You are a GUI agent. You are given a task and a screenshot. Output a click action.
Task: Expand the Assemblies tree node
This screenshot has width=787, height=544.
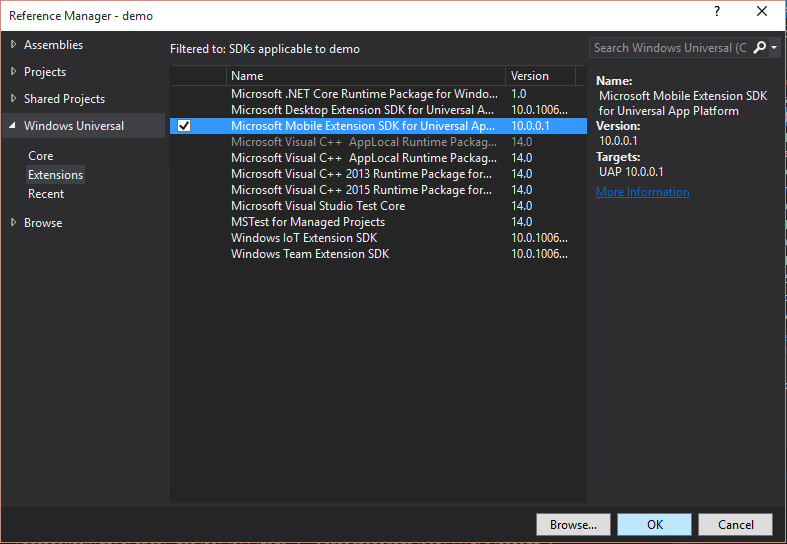[14, 45]
